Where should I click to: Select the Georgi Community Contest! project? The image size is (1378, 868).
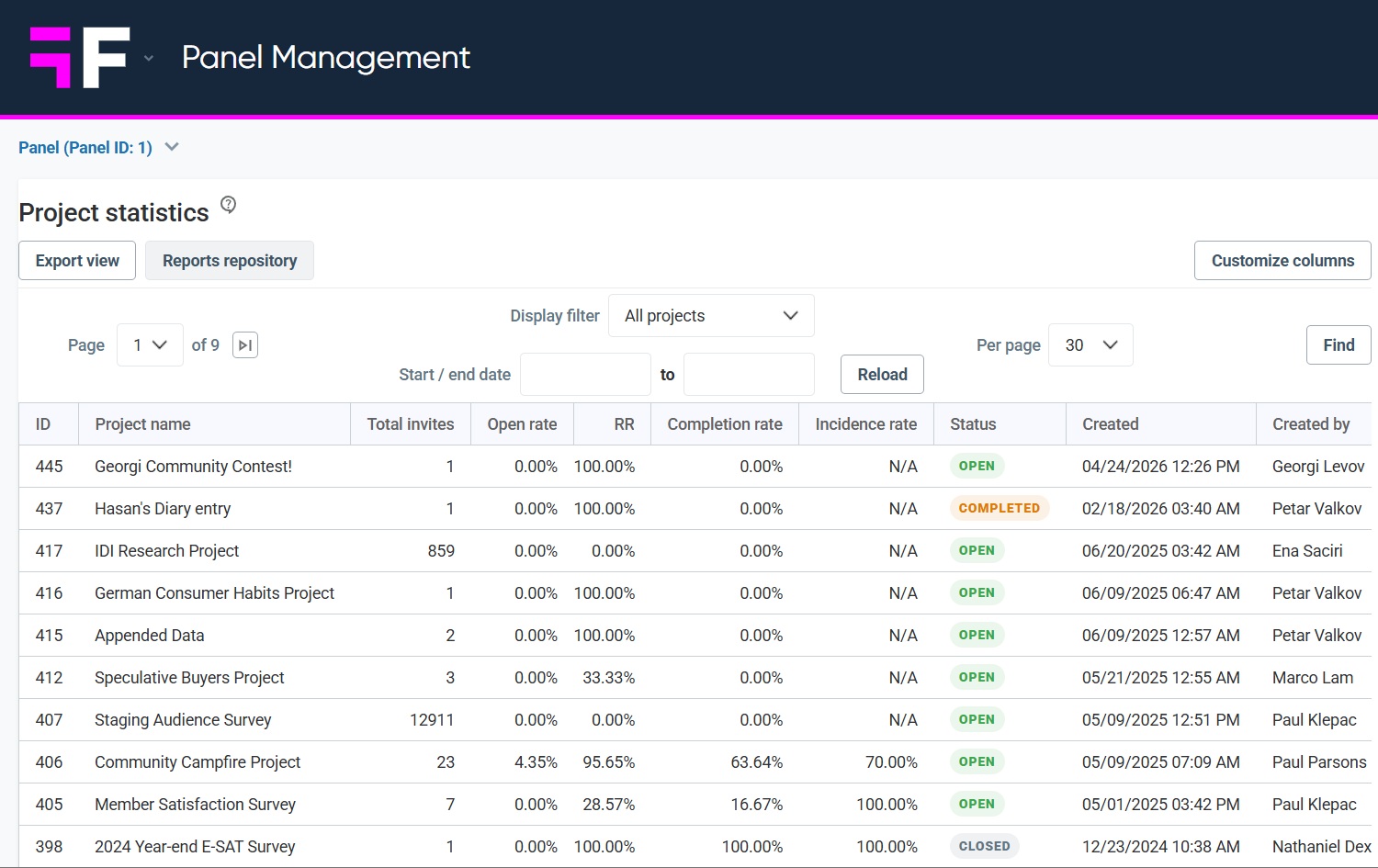pos(193,467)
